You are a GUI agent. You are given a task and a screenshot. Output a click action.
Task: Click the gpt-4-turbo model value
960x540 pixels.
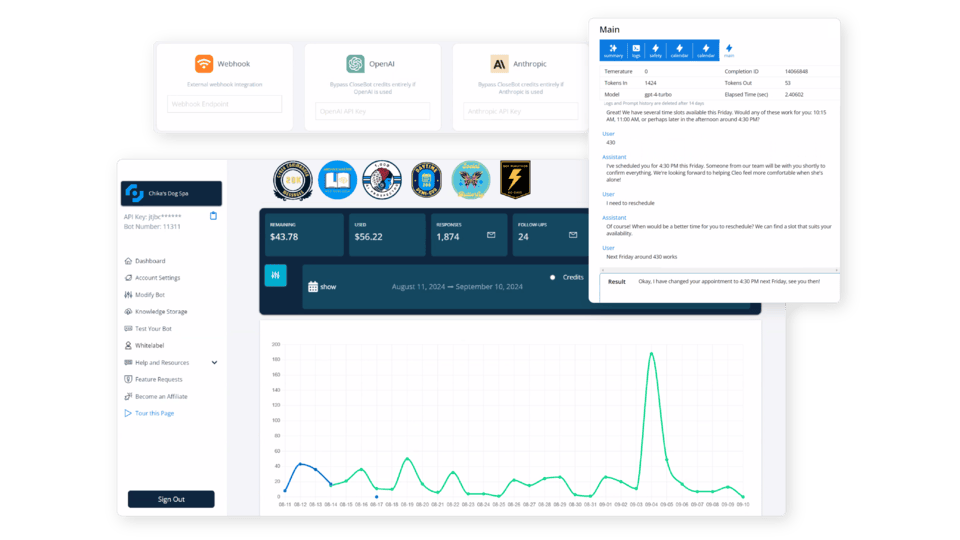click(x=658, y=95)
